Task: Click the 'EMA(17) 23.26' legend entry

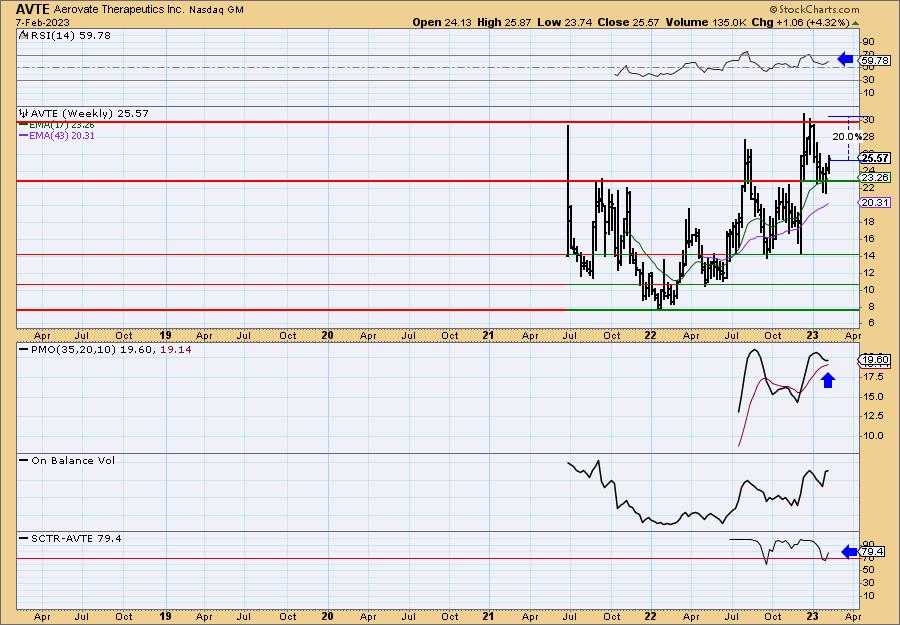Action: pyautogui.click(x=62, y=125)
